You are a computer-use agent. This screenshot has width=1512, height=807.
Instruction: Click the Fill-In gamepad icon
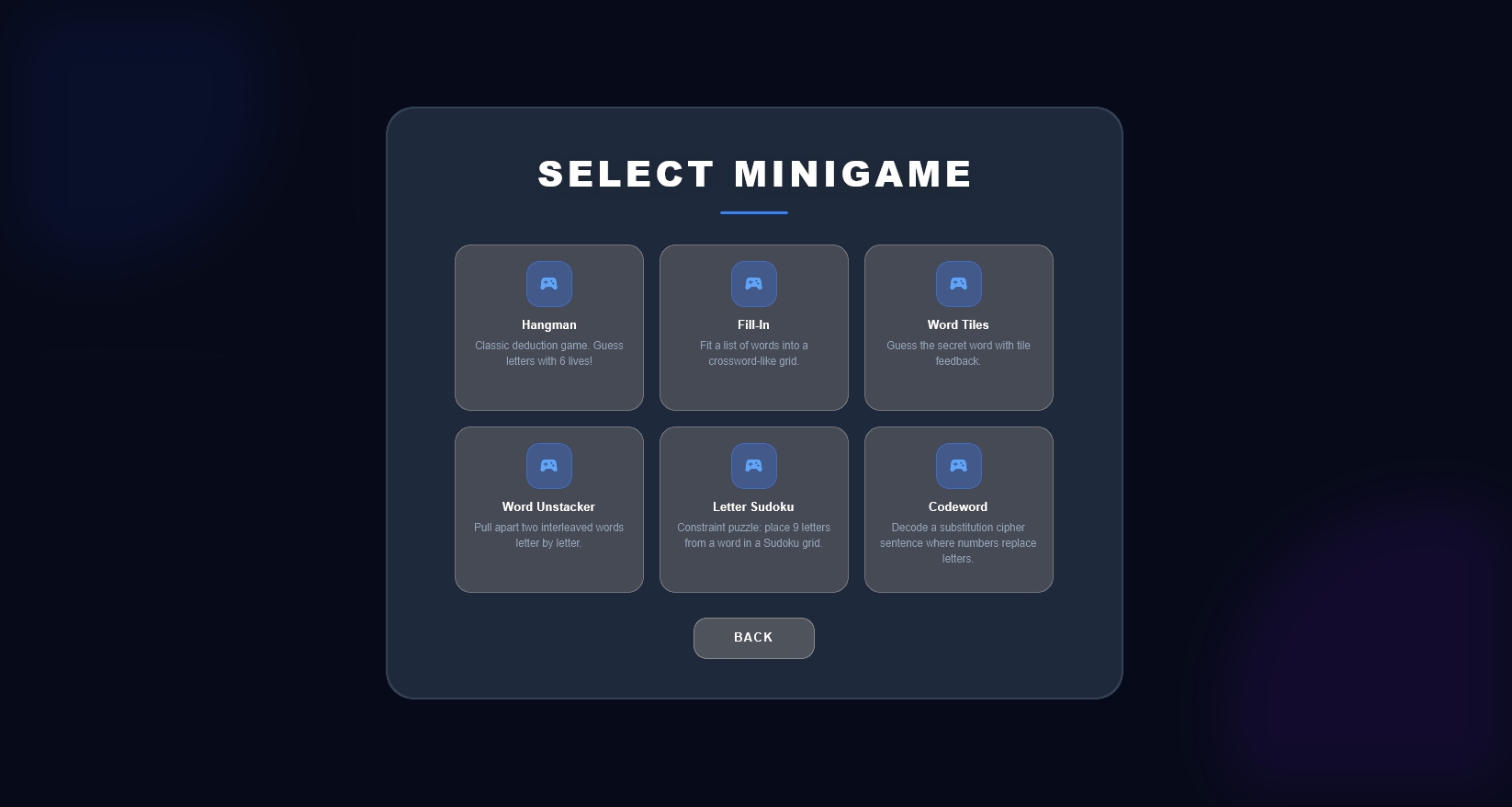coord(754,284)
